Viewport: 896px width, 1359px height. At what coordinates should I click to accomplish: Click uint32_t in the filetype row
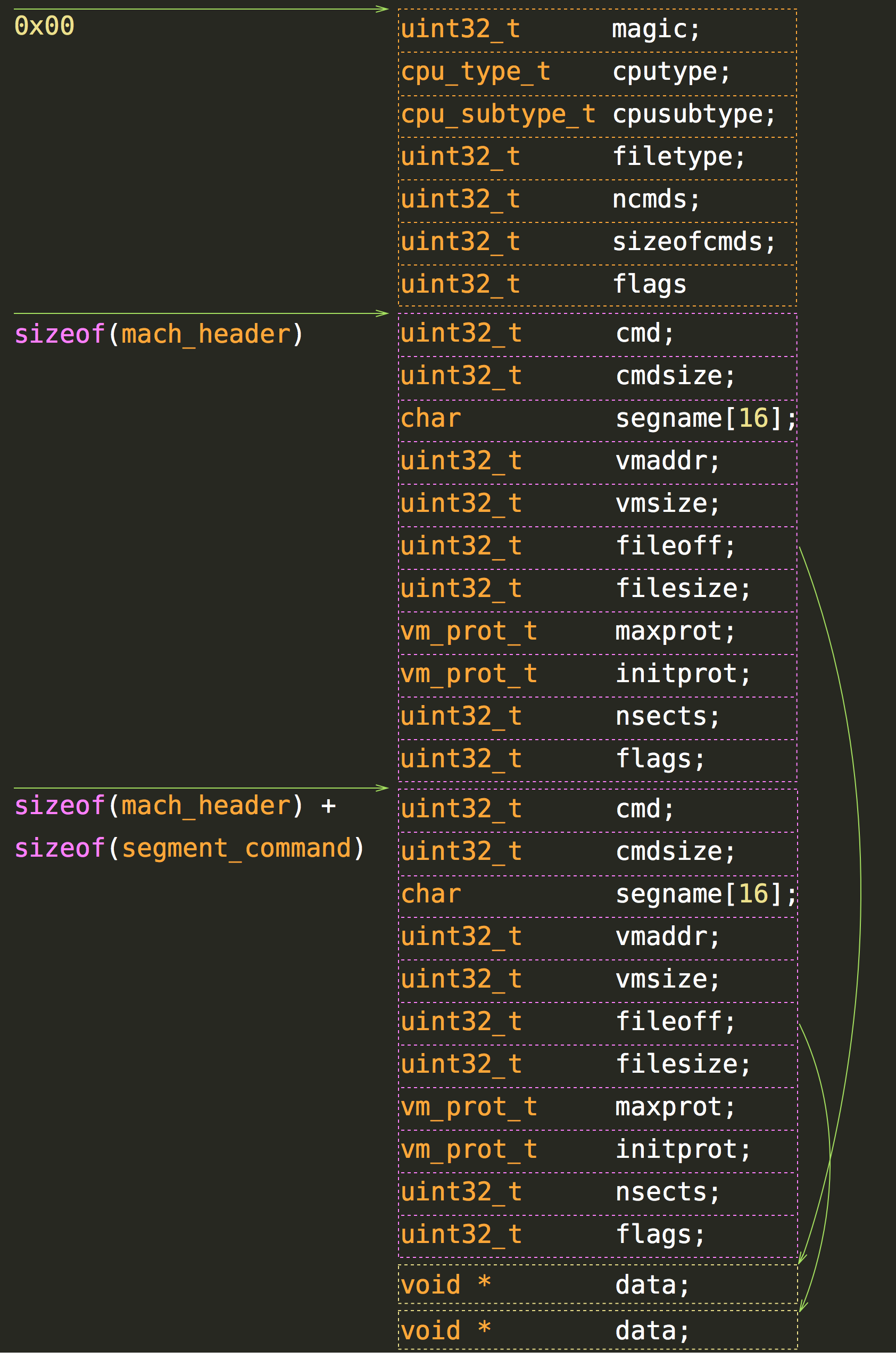[x=461, y=157]
